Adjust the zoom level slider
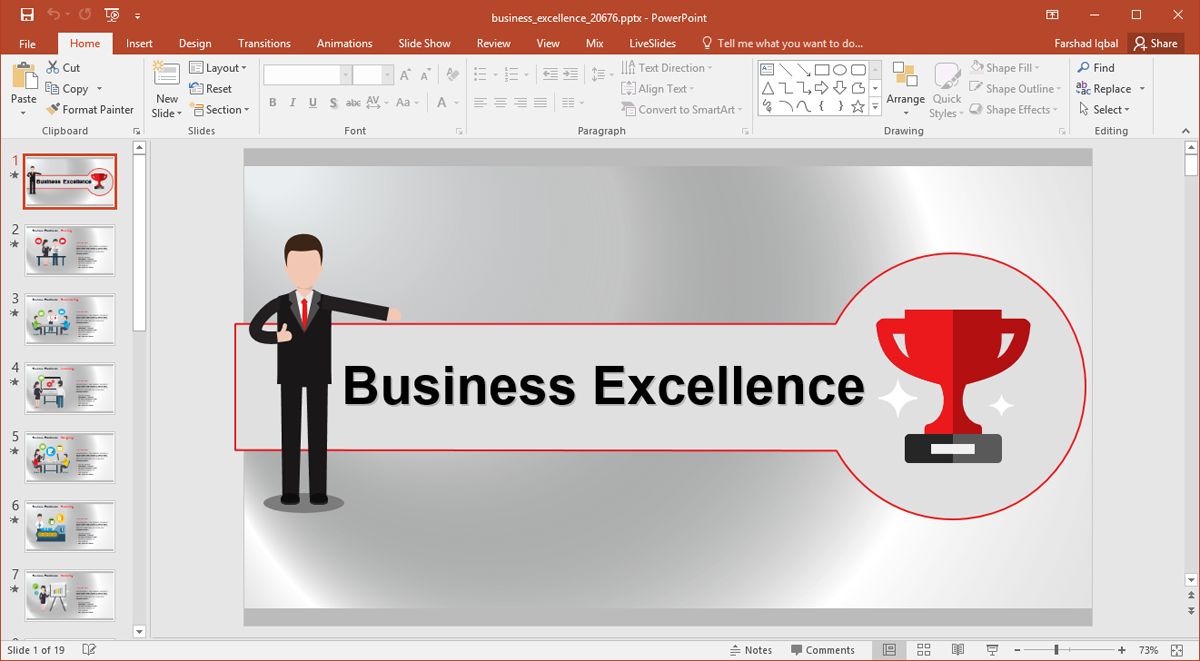This screenshot has height=661, width=1200. 1056,650
